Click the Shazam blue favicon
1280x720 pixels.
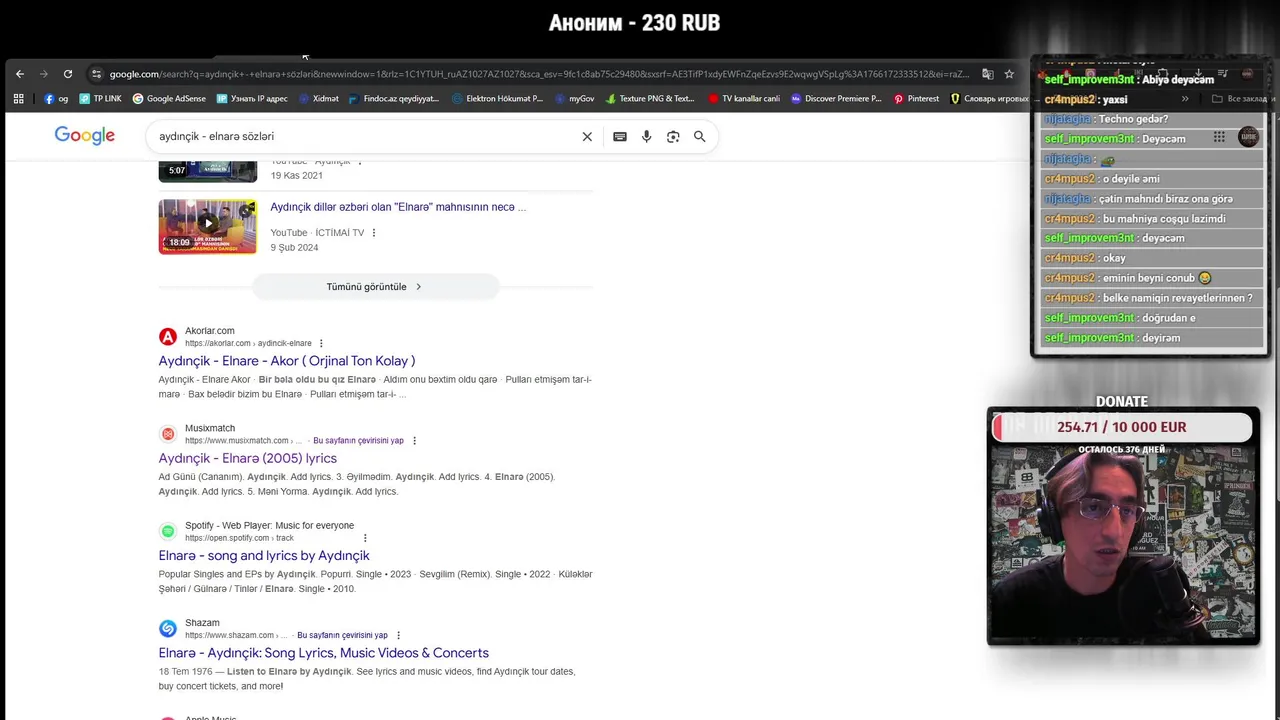point(168,629)
